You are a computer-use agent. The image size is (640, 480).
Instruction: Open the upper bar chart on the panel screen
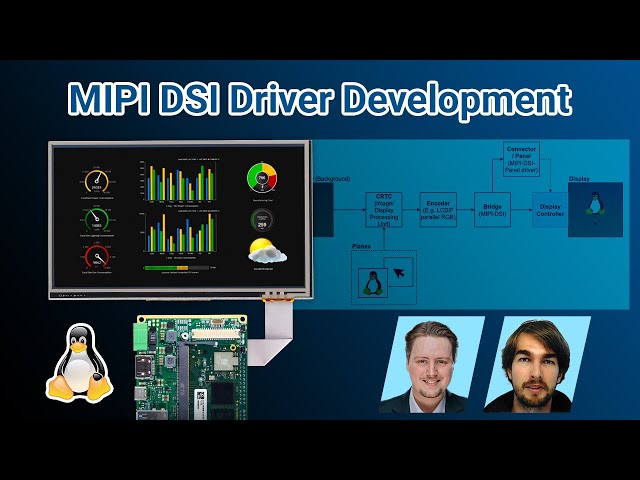[x=180, y=182]
